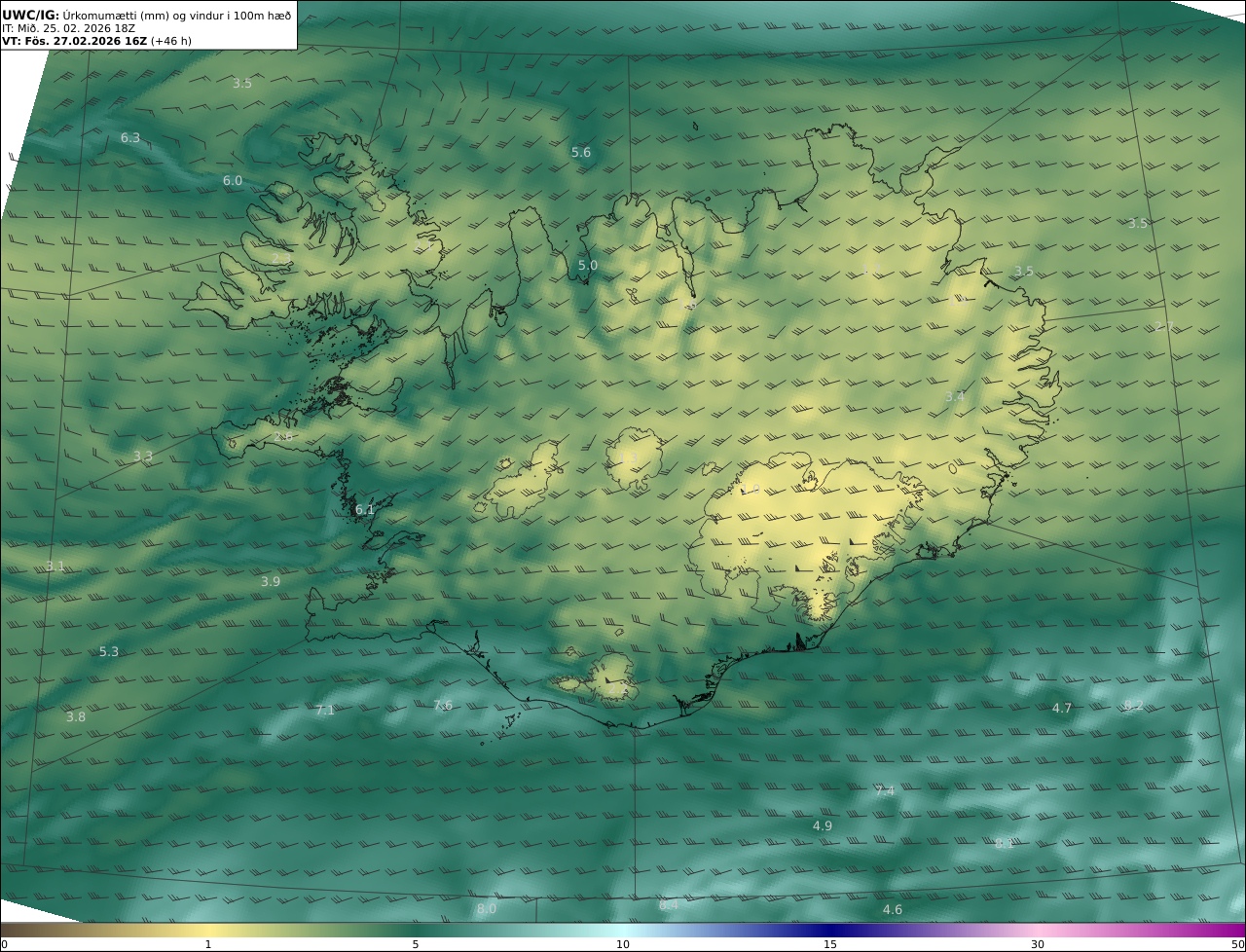1246x952 pixels.
Task: Click the 6.3 value label on the map
Action: pyautogui.click(x=130, y=138)
